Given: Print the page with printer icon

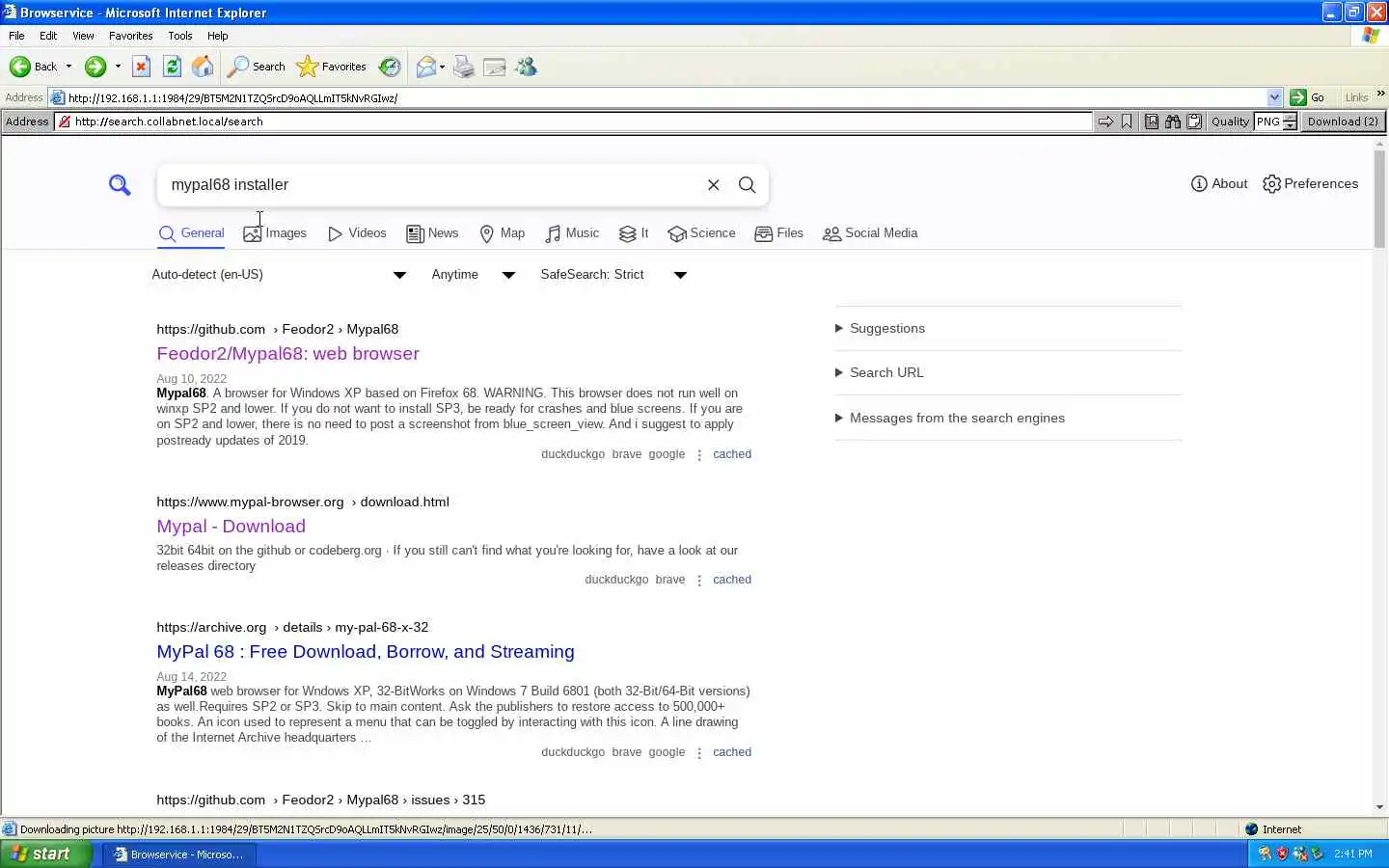Looking at the screenshot, I should pos(464,67).
